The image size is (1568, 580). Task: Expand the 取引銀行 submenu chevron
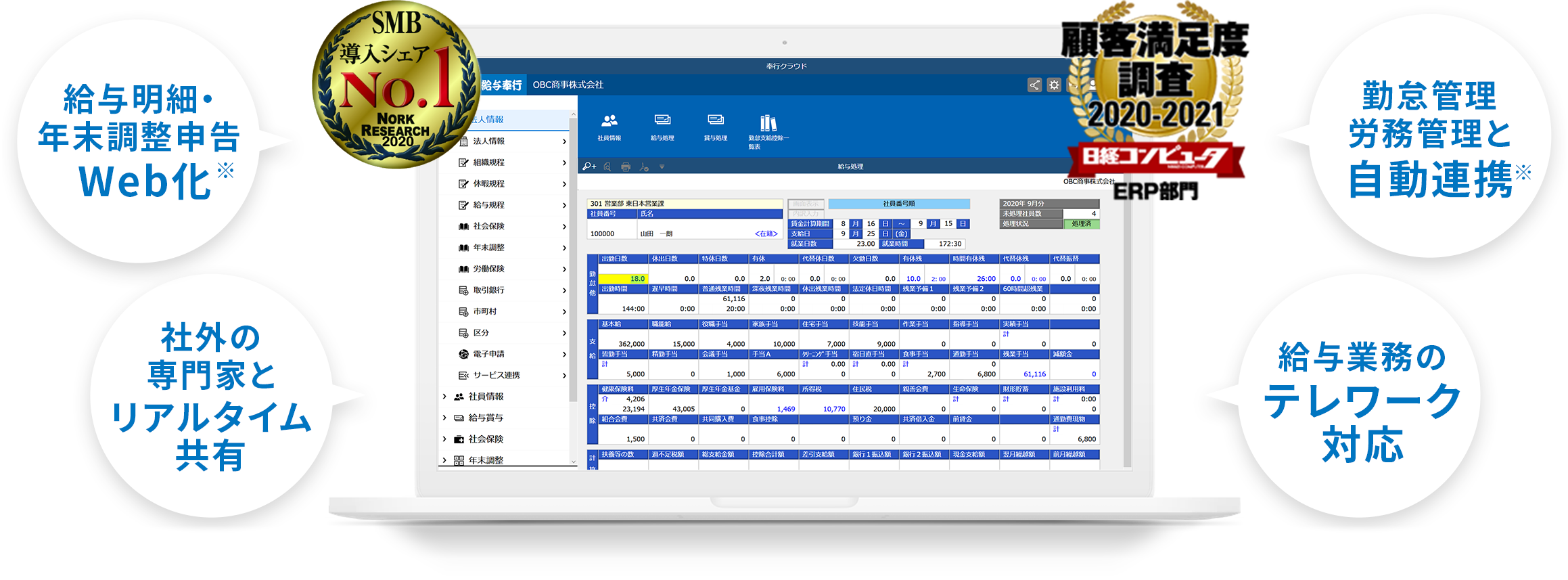click(x=564, y=290)
